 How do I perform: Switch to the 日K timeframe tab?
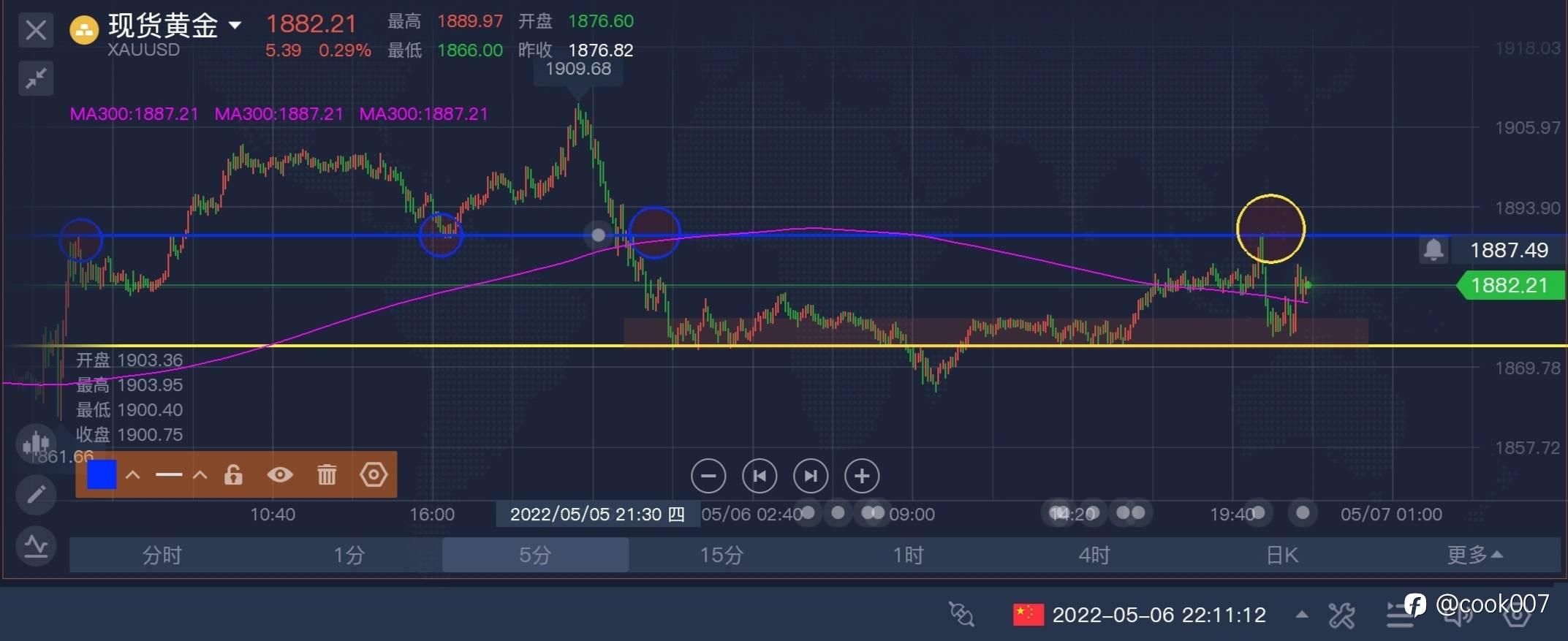1281,555
